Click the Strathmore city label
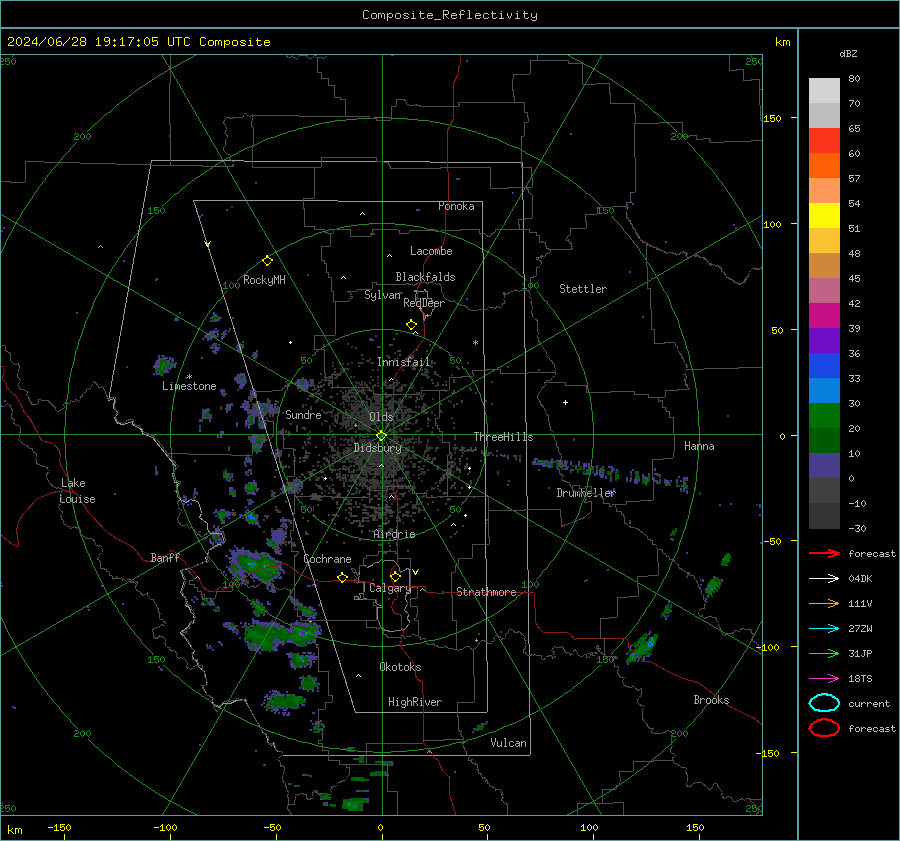The image size is (900, 841). click(x=487, y=592)
